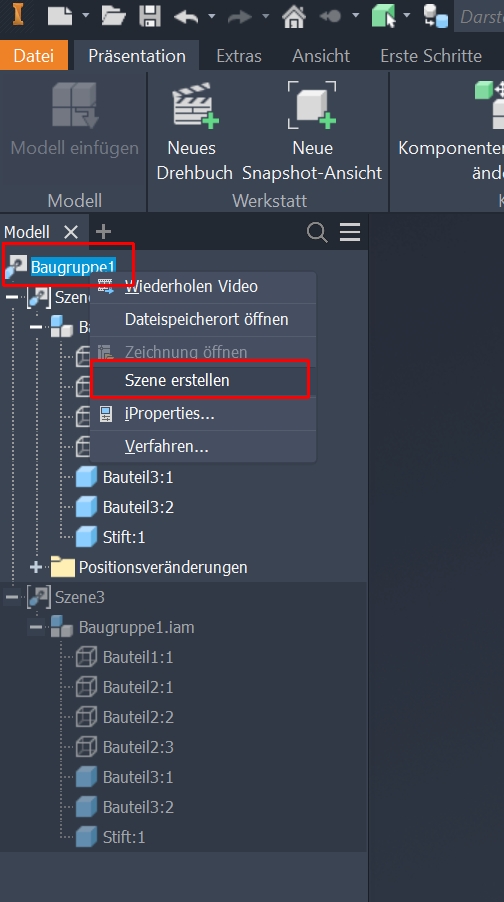This screenshot has height=902, width=504.
Task: Expand the Positionsveränderungen folder
Action: pyautogui.click(x=36, y=567)
